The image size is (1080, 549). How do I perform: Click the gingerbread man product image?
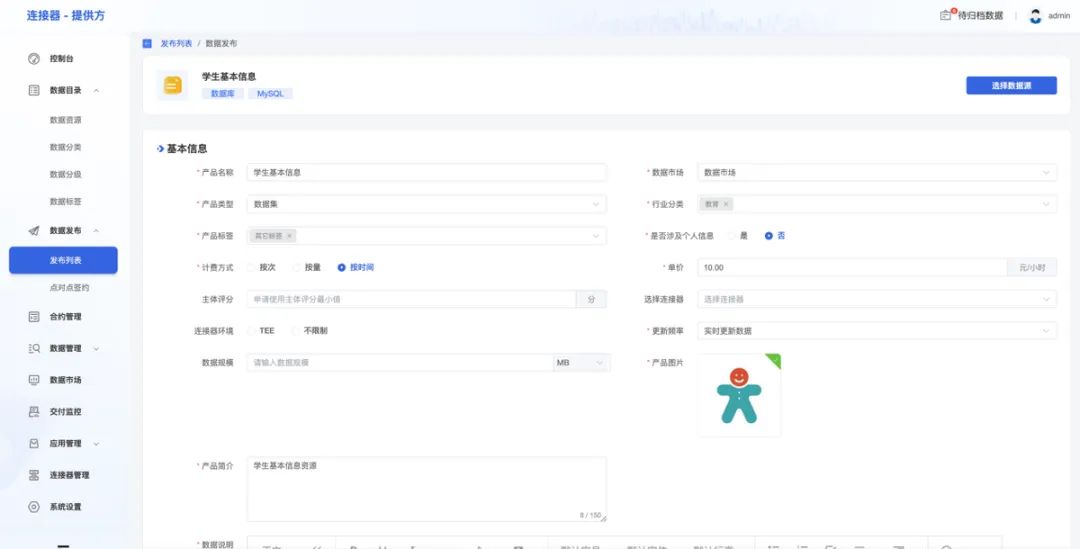click(x=739, y=396)
